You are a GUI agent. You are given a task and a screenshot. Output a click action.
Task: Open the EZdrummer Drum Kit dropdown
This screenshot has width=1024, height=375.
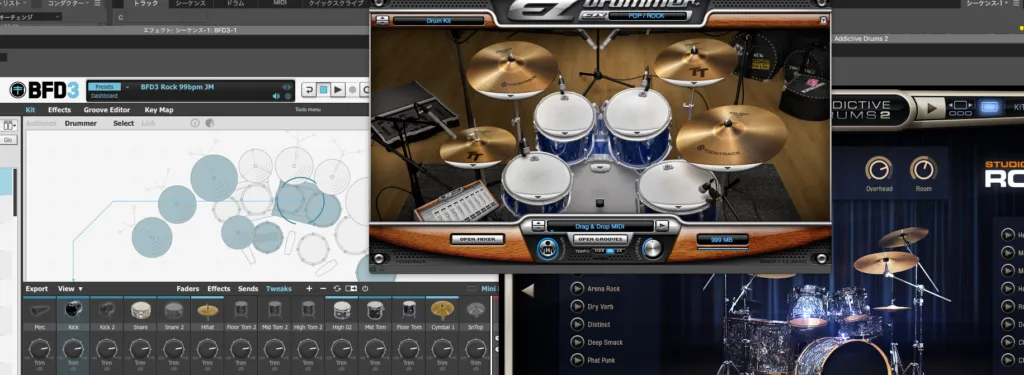438,21
